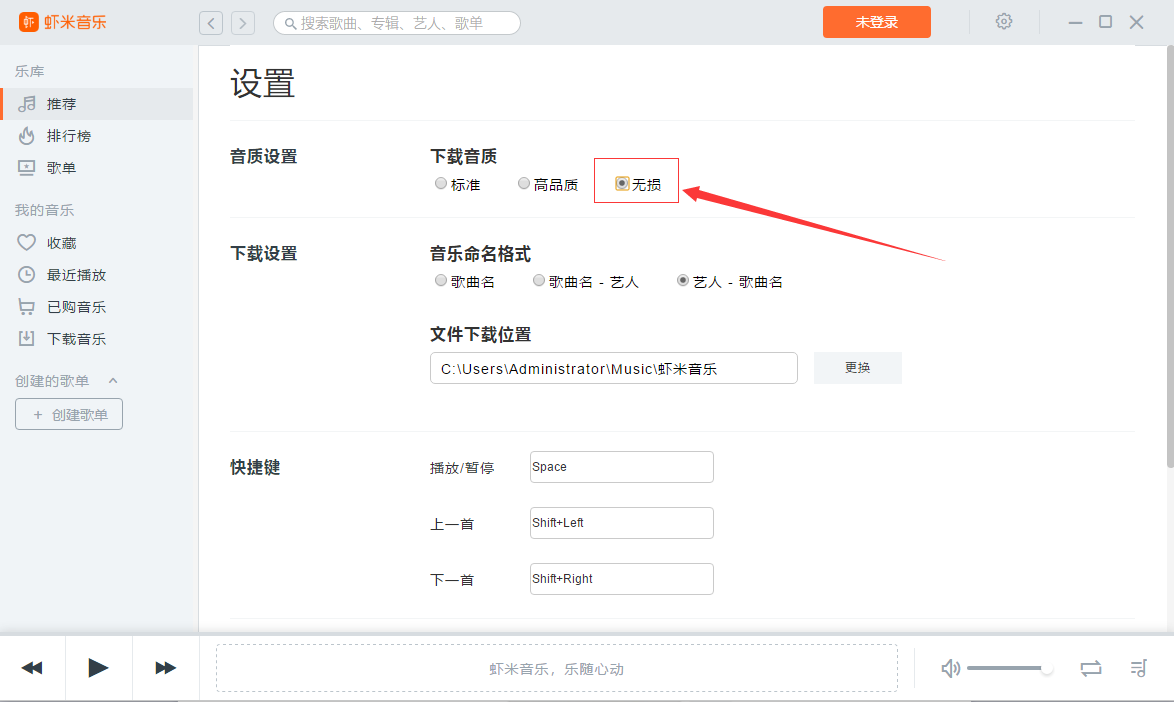The height and width of the screenshot is (702, 1174).
Task: Click the 收藏 heart icon
Action: (26, 242)
